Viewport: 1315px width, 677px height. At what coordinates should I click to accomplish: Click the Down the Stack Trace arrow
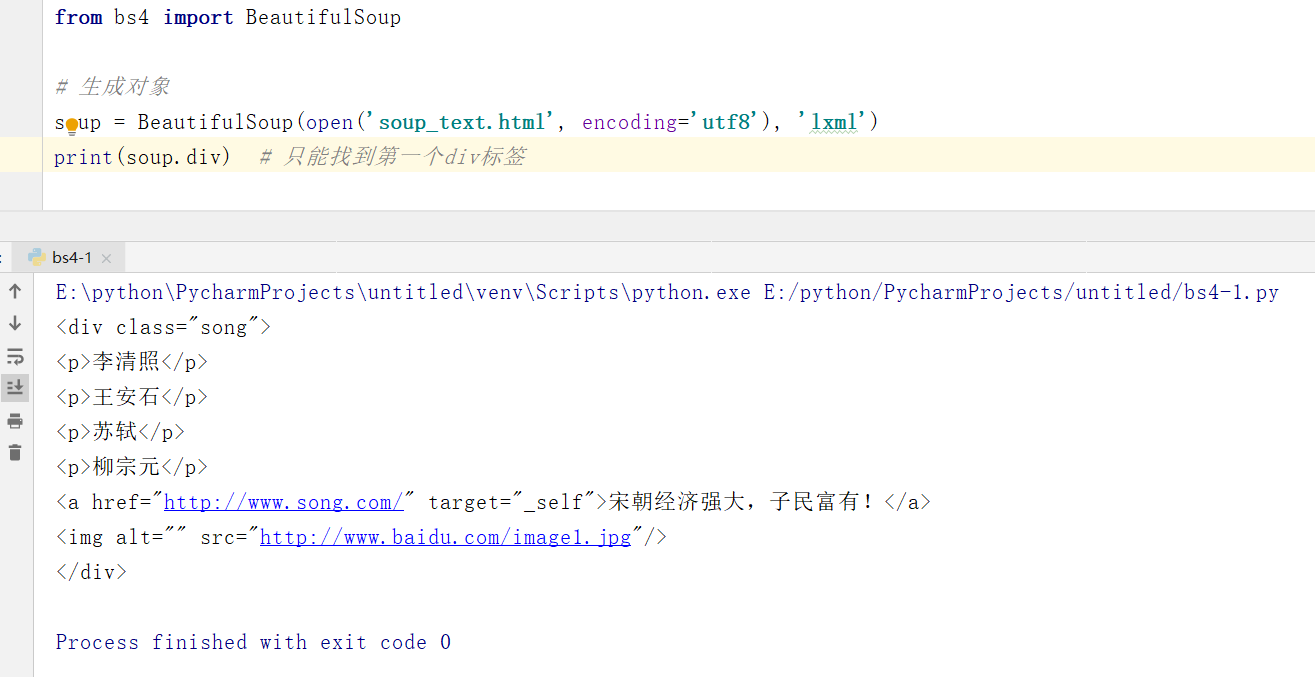click(15, 323)
